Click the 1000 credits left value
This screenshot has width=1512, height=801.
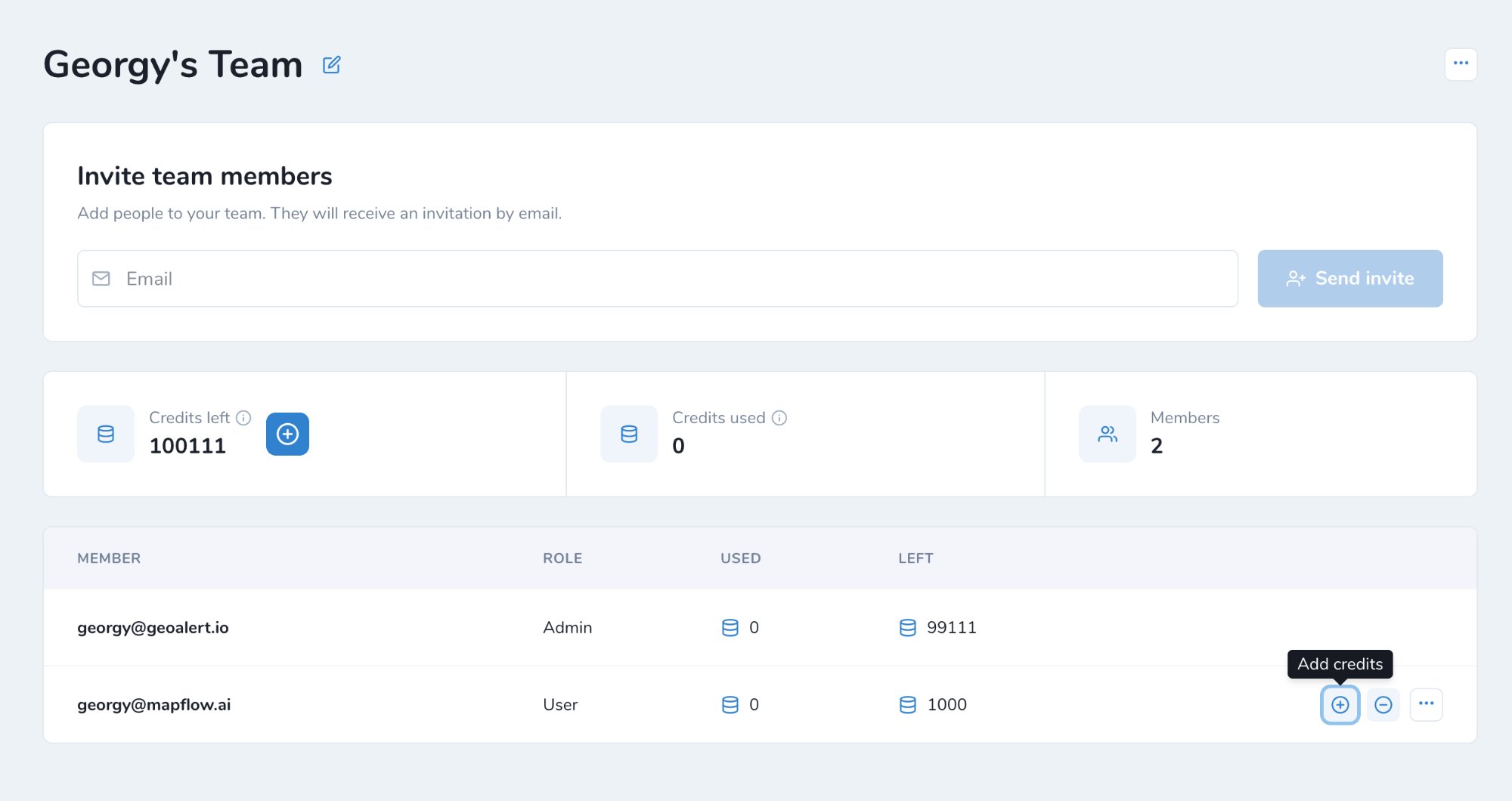click(947, 705)
